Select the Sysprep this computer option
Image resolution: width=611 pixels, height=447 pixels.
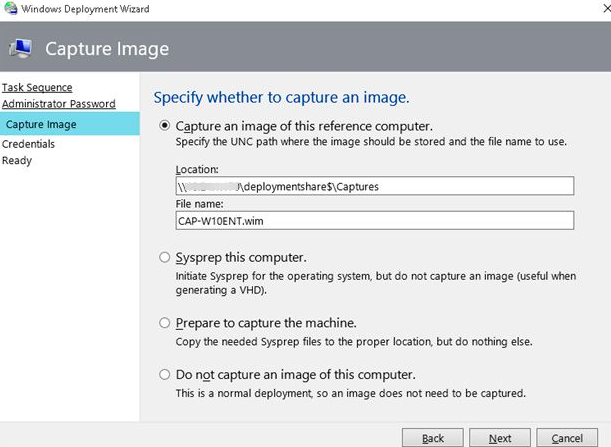click(x=165, y=257)
